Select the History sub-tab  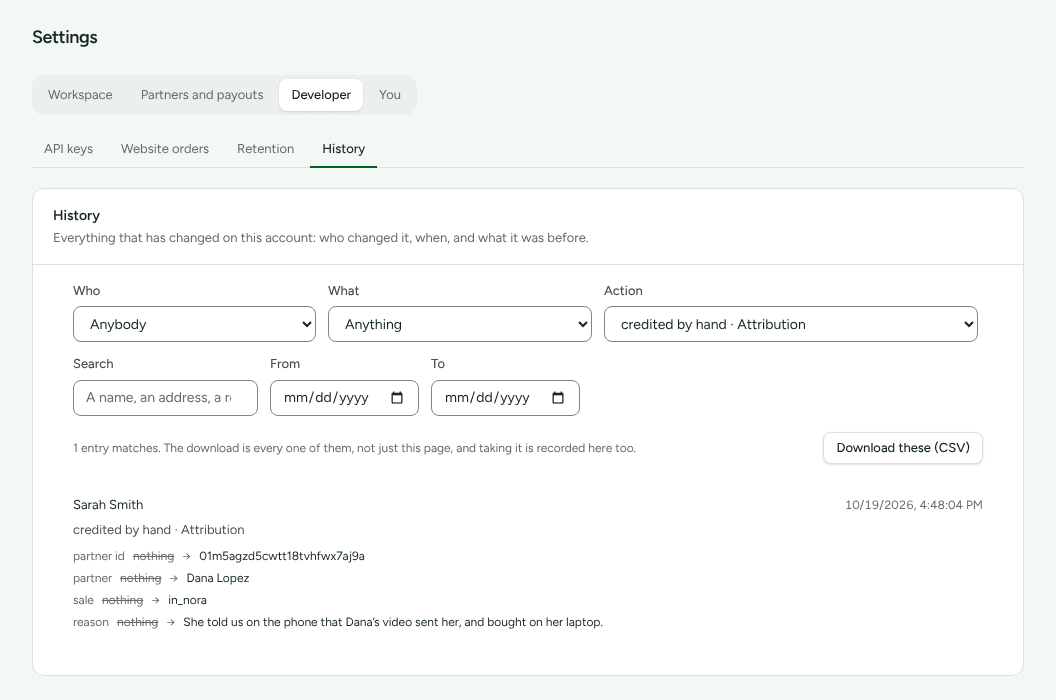343,149
